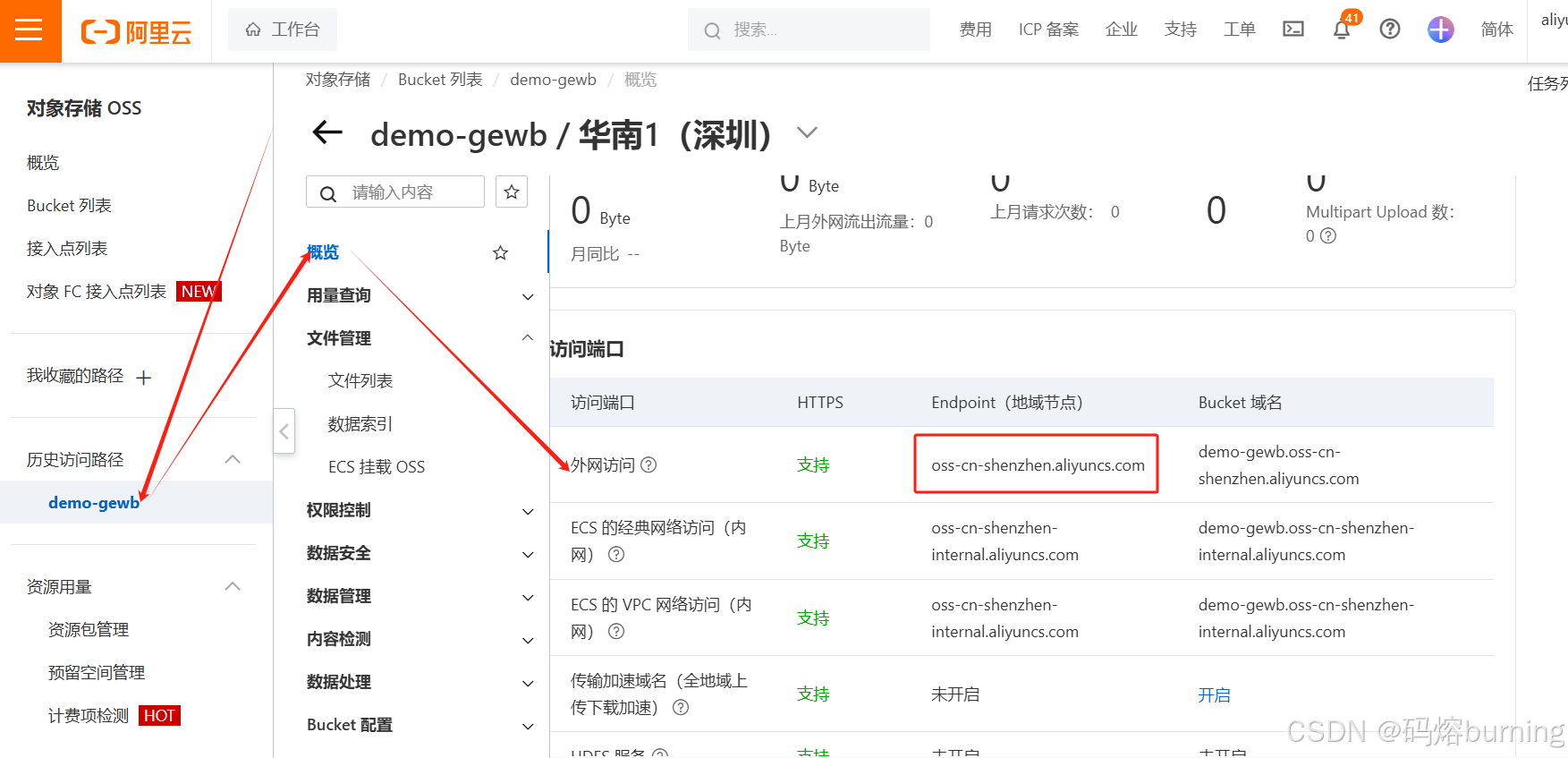Open 企业 in the top navigation

(1122, 30)
